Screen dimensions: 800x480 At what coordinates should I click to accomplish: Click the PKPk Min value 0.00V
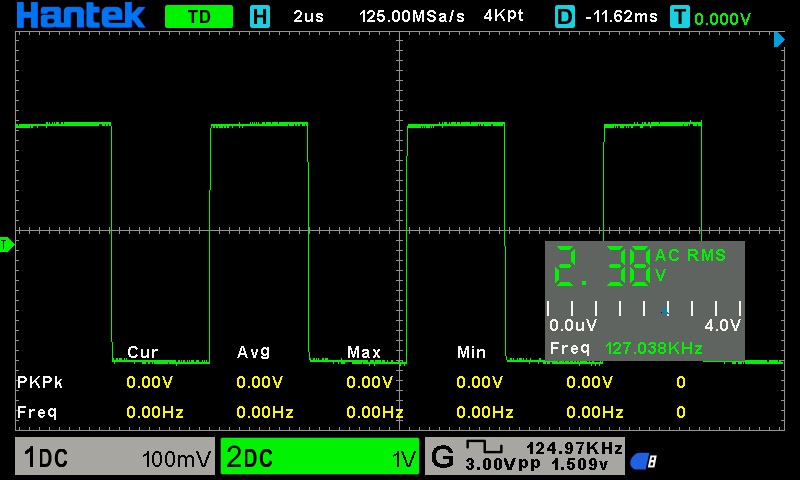coord(480,383)
